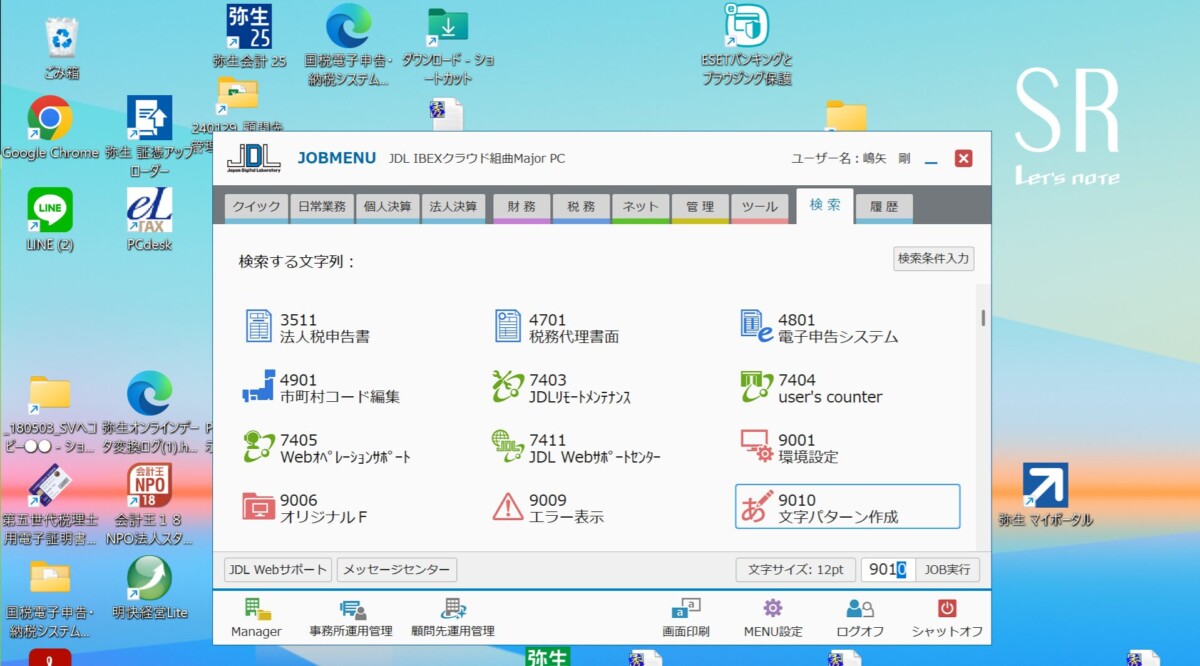Open 国税電子申告・納税システム Edge shortcut
Screen dimensions: 1200x666
348,44
